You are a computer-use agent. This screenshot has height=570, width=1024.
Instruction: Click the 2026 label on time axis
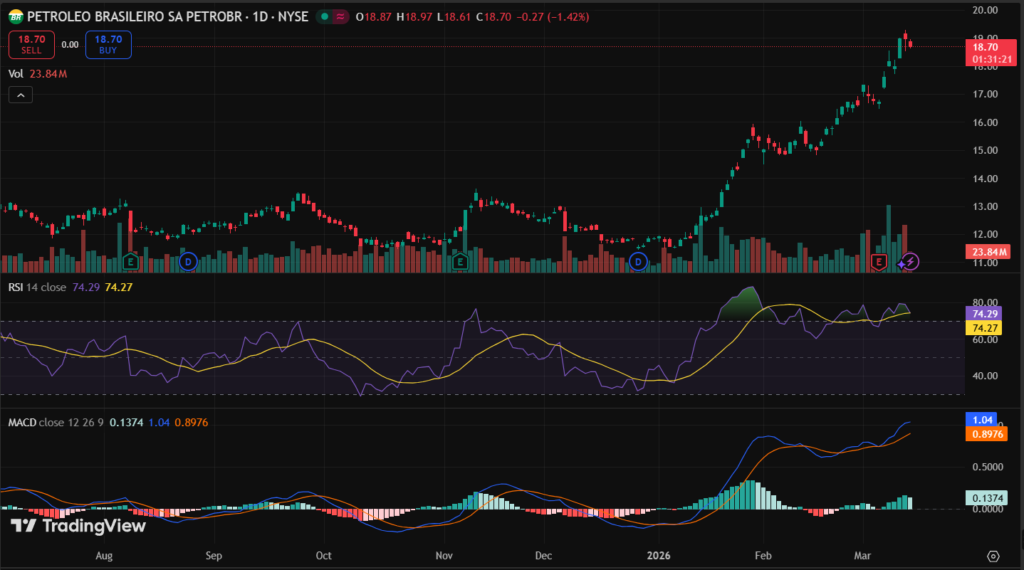657,552
